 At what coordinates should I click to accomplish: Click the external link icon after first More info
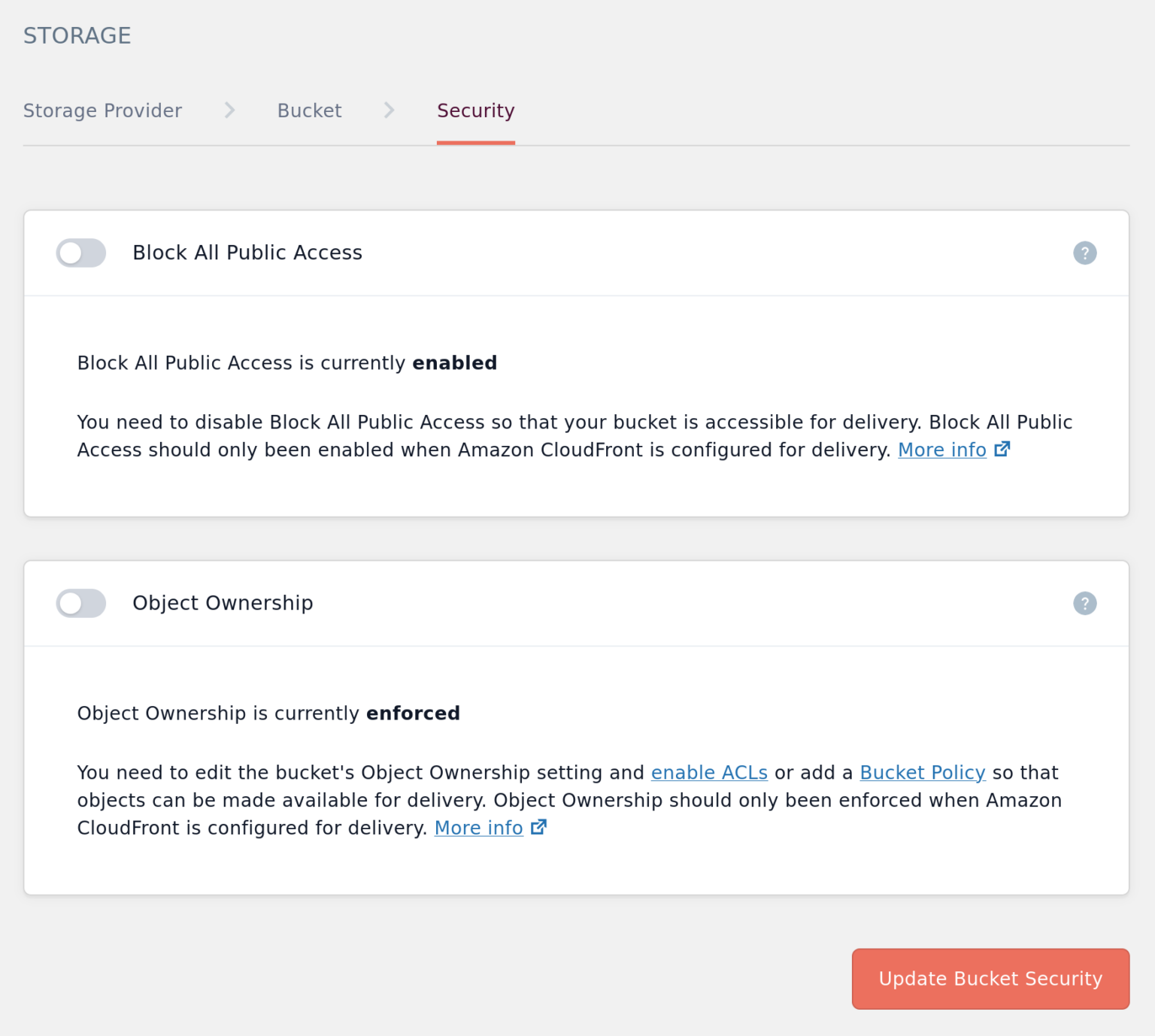point(1002,448)
